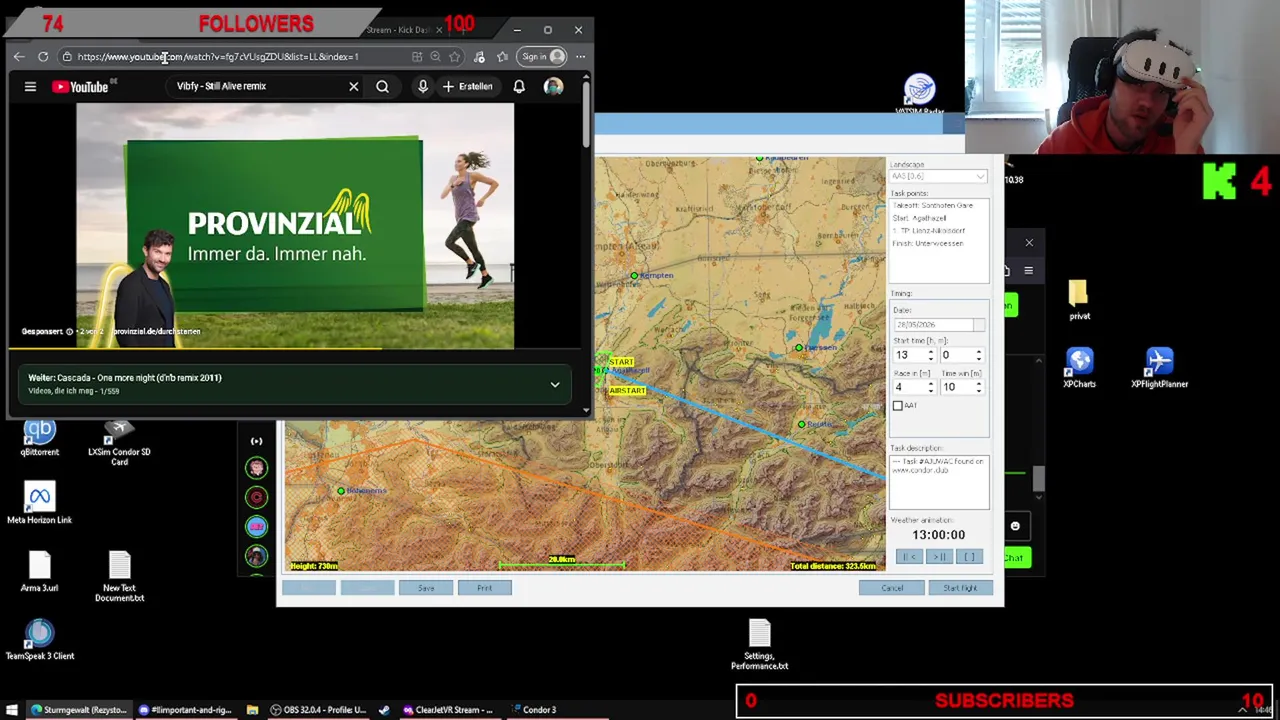
Task: Adjust the Race in minutes stepper
Action: click(931, 387)
